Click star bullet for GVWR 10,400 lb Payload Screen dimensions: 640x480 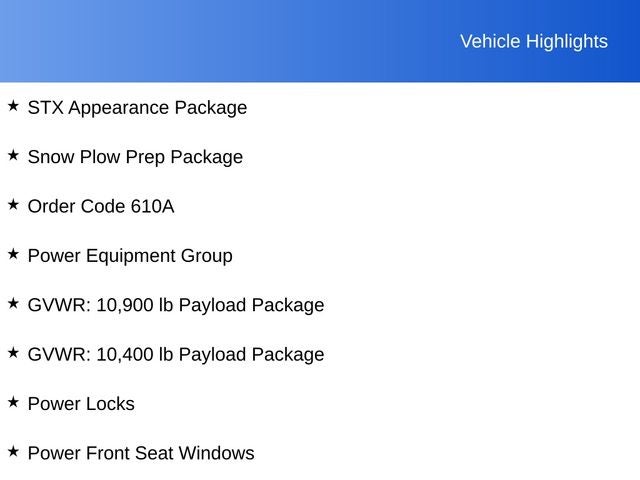pos(13,353)
